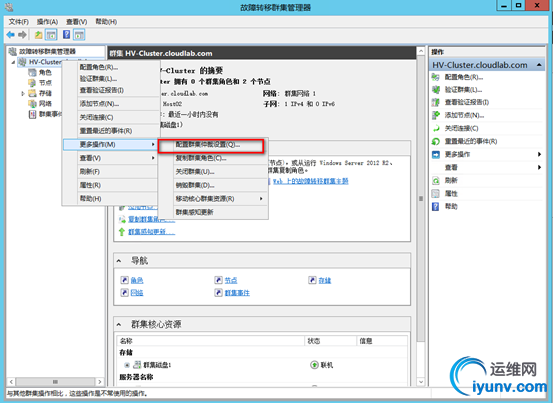
Task: Choose 添加节点(N)... in context menu
Action: [110, 104]
